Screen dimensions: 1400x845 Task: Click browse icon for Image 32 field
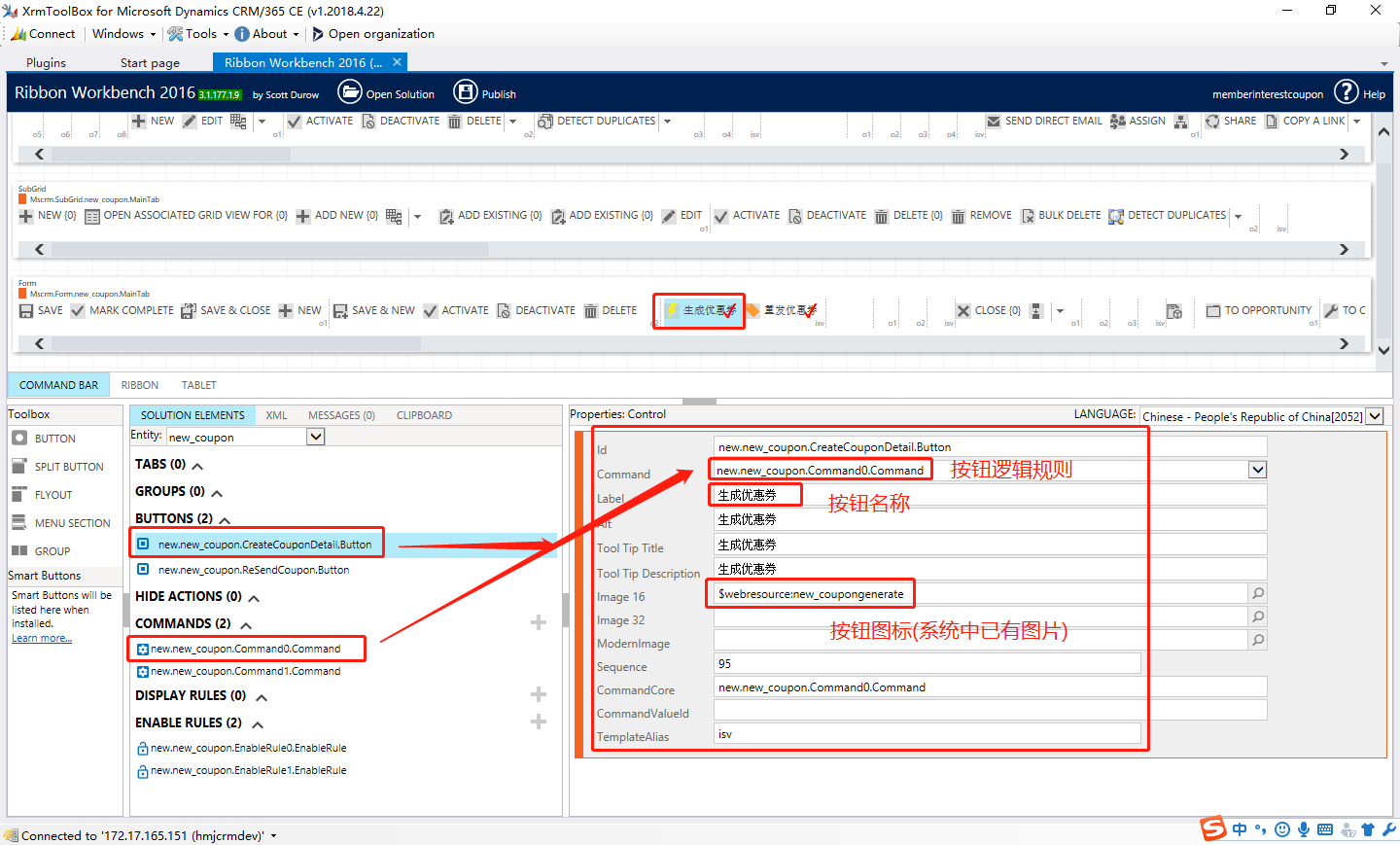[1258, 616]
